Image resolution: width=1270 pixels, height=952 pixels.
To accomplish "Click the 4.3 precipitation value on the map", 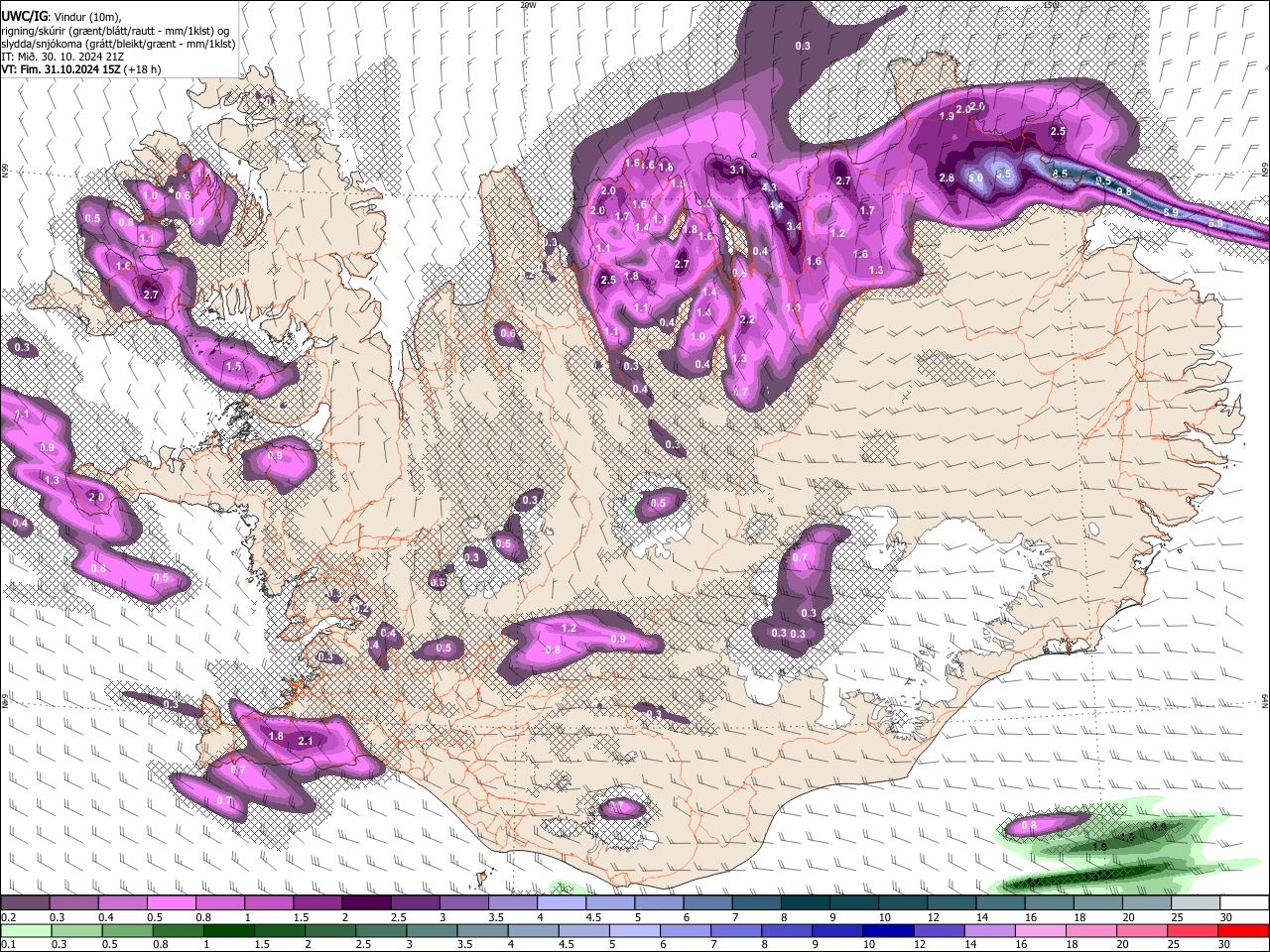I will (x=769, y=186).
